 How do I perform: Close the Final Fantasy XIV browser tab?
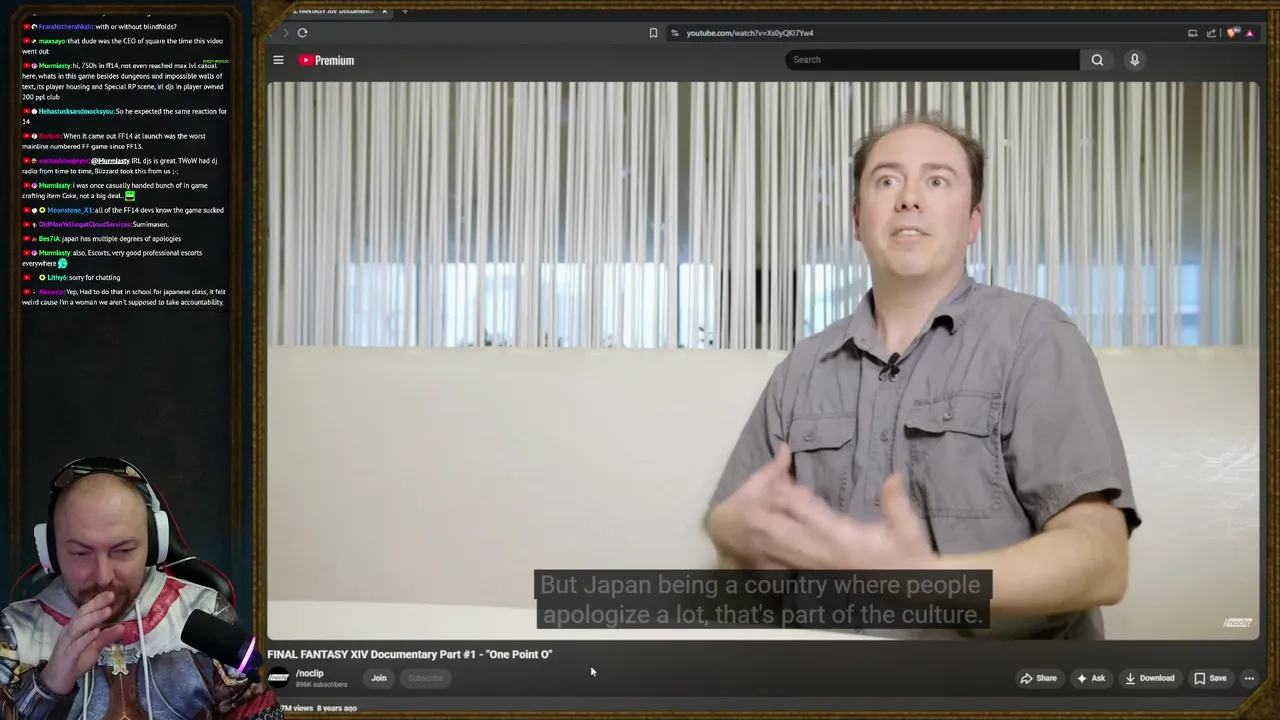pos(384,11)
